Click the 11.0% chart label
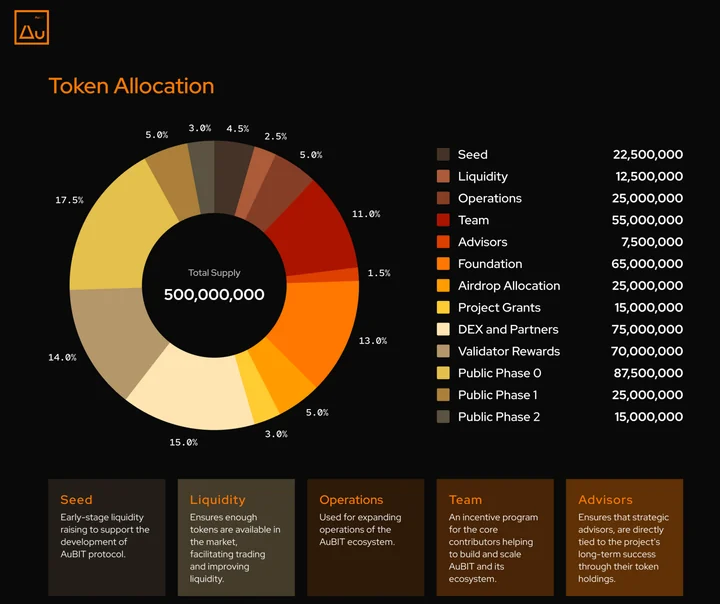Viewport: 720px width, 604px height. 366,214
